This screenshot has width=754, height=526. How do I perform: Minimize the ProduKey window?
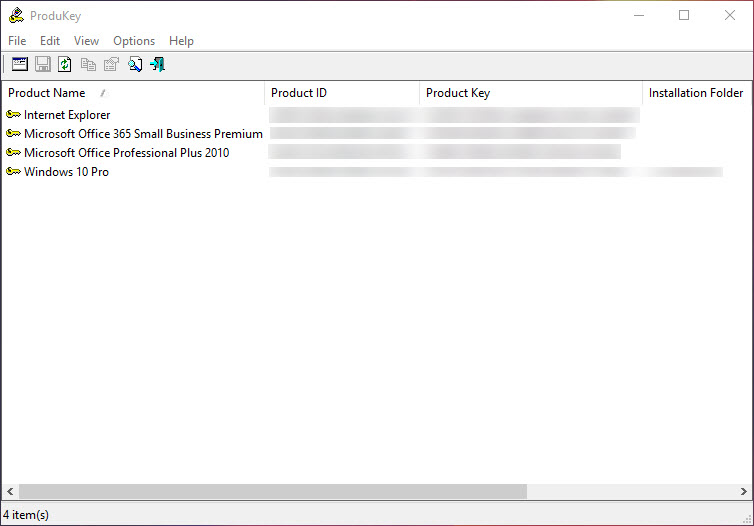(x=639, y=15)
